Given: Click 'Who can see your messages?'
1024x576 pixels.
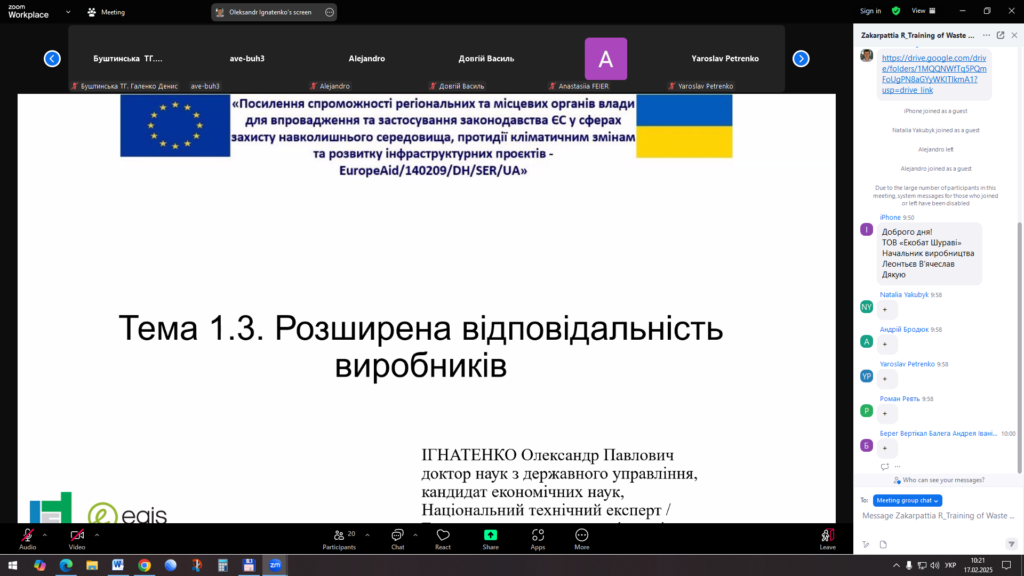Looking at the screenshot, I should point(939,480).
